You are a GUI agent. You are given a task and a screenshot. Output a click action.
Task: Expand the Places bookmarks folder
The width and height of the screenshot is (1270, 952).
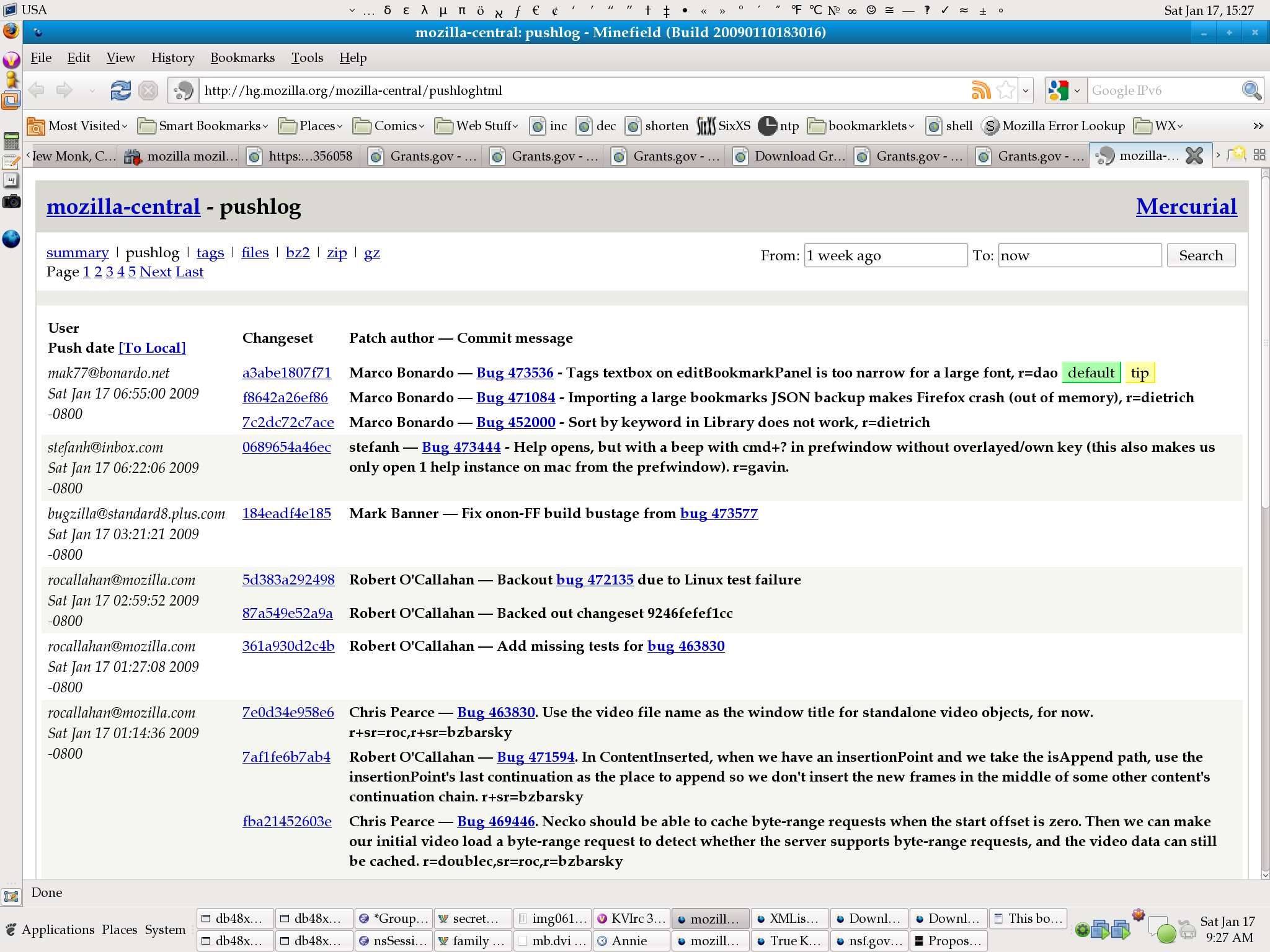pos(311,126)
